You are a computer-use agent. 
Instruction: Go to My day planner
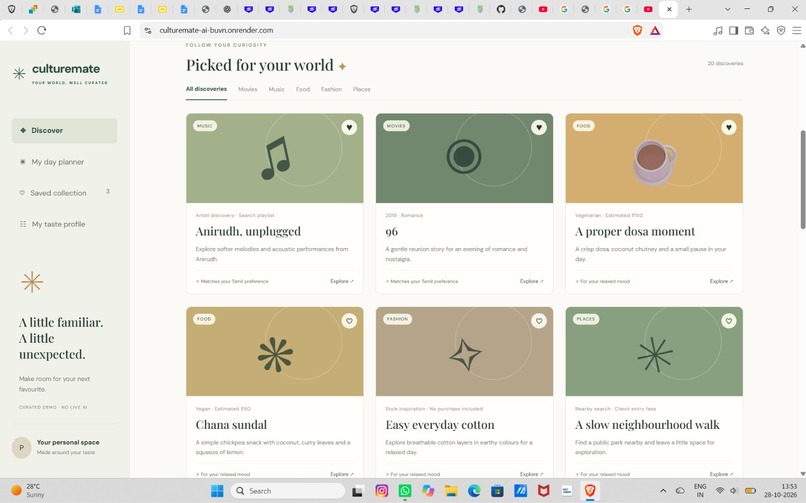point(64,162)
